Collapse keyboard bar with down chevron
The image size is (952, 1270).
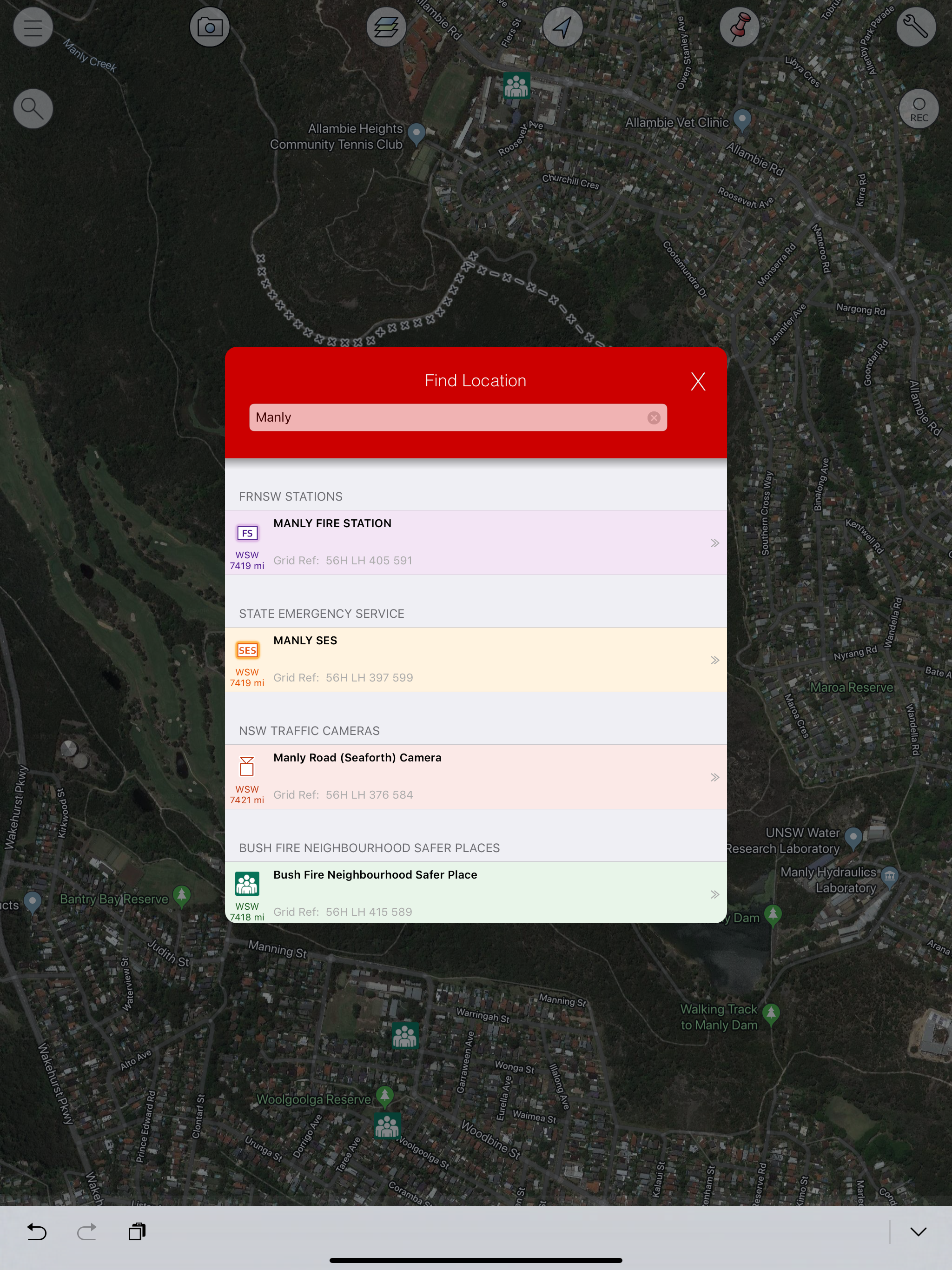click(918, 1231)
